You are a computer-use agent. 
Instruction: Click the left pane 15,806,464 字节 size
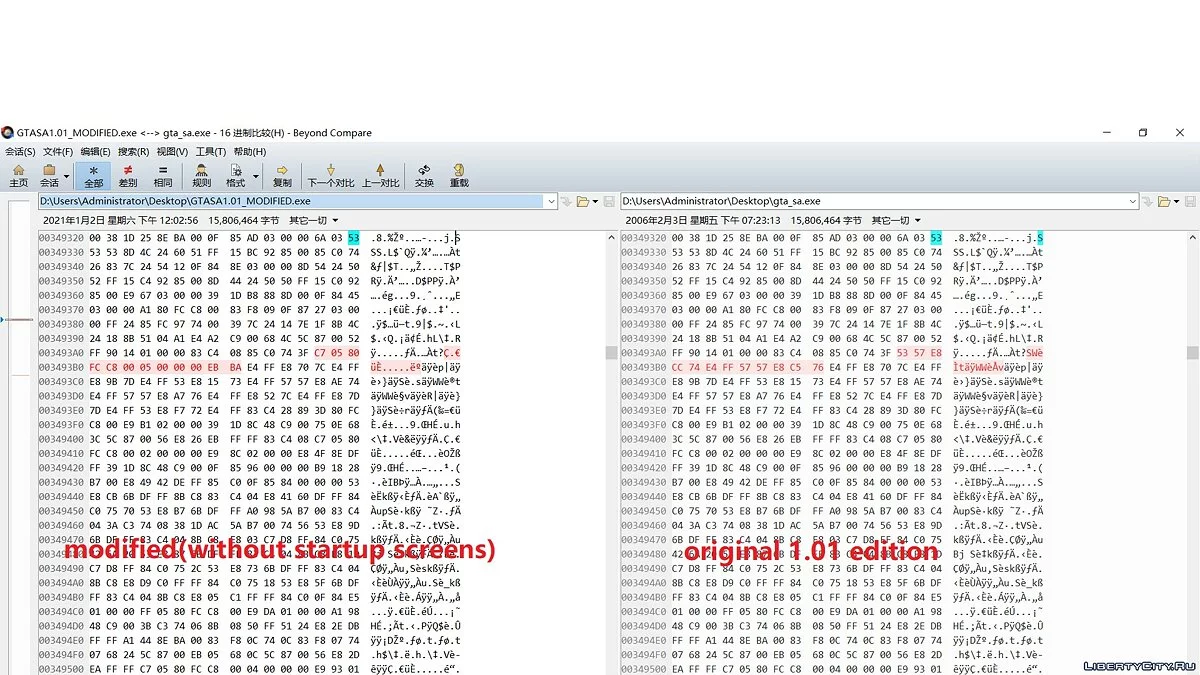[244, 220]
